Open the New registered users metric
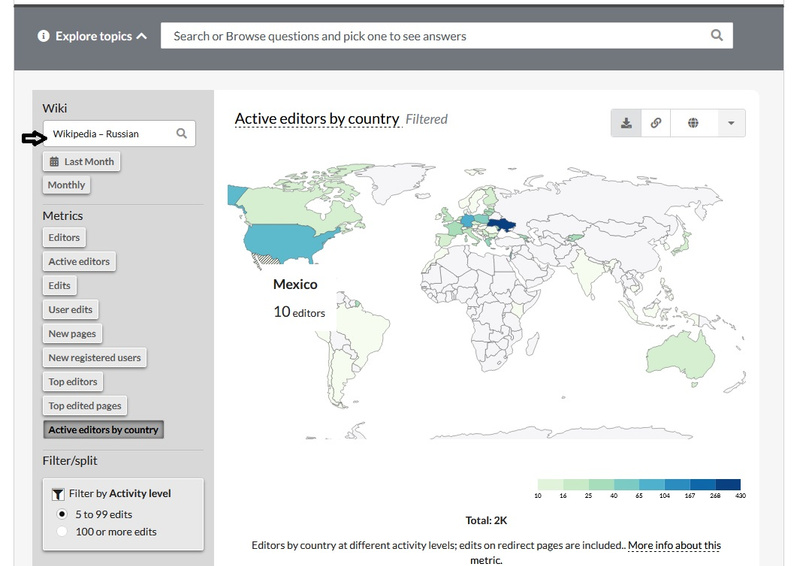 95,358
